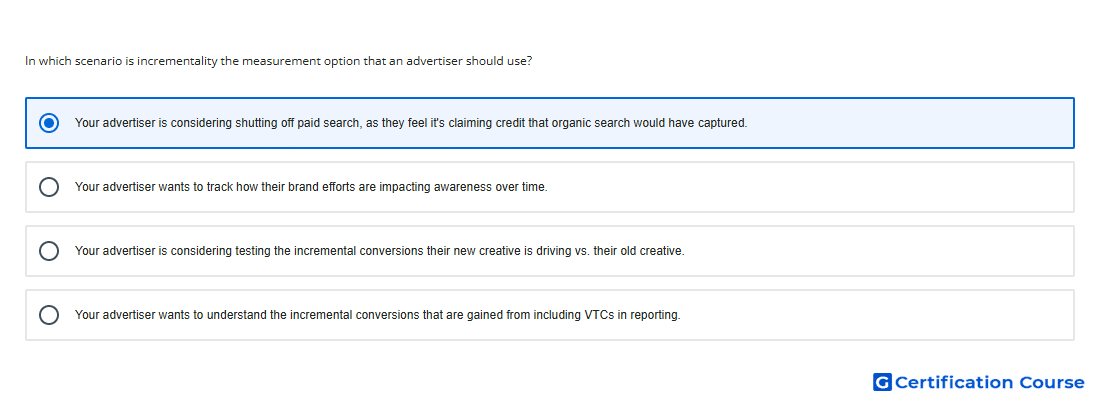
Task: Choose the new creative vs. old creative radio
Action: point(49,251)
